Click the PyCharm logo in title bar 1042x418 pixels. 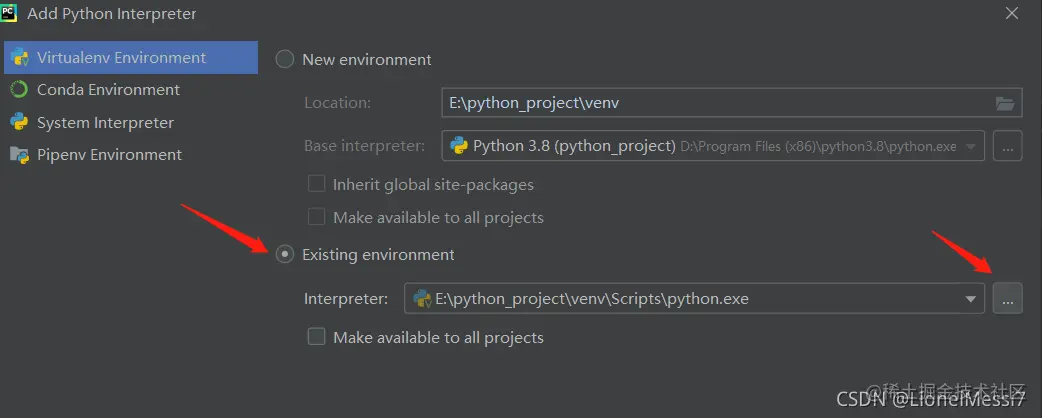click(x=12, y=14)
